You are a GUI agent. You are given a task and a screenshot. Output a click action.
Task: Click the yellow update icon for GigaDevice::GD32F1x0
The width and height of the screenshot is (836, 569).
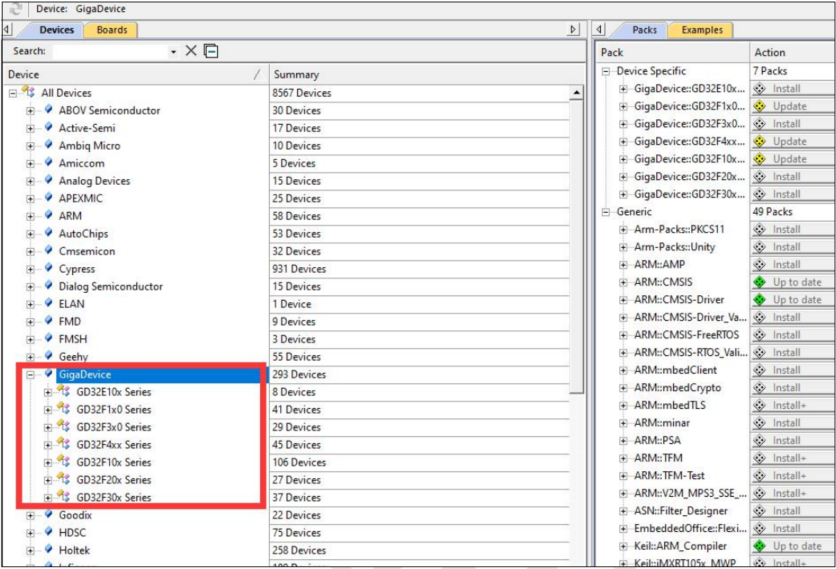(759, 106)
